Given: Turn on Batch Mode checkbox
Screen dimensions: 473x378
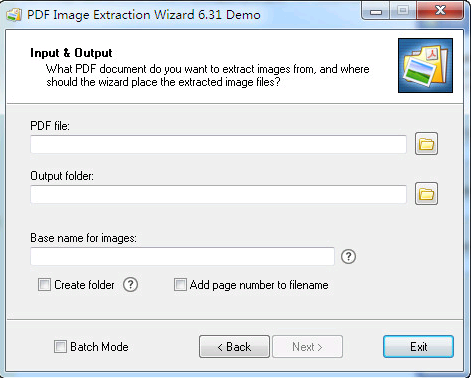Looking at the screenshot, I should point(60,346).
